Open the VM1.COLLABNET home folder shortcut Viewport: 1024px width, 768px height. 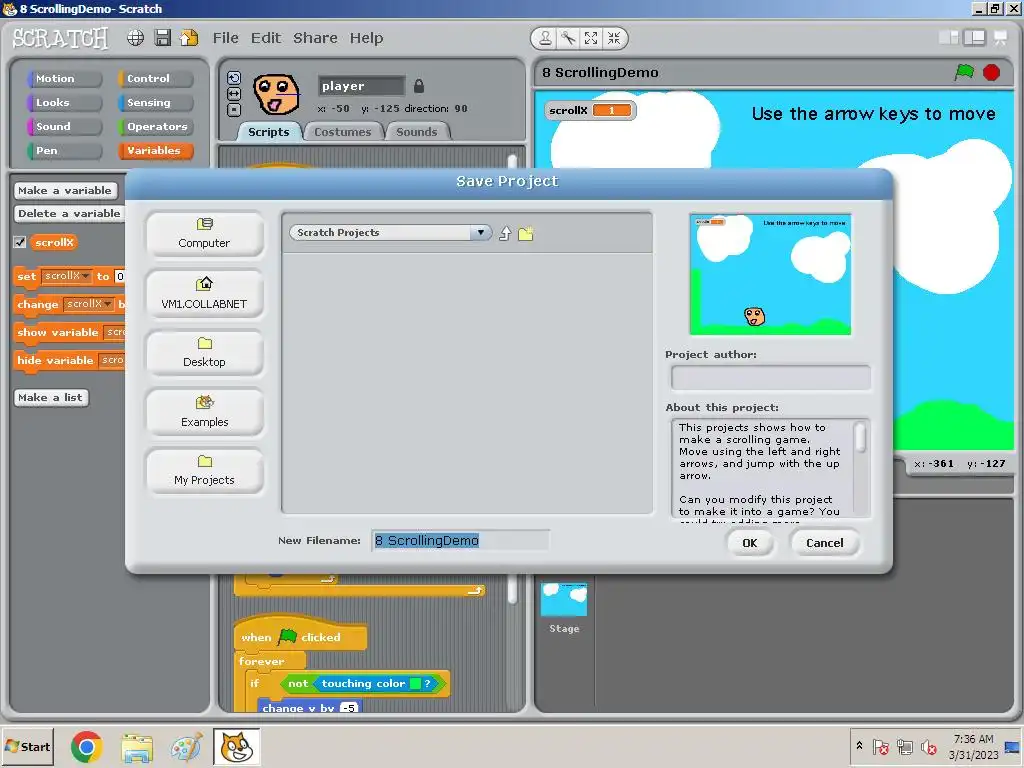[204, 293]
